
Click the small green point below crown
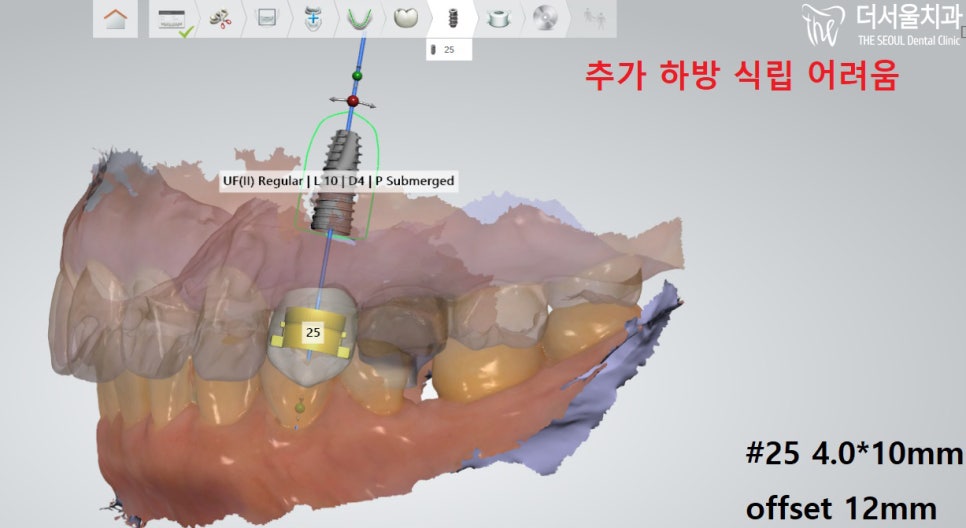coord(299,405)
